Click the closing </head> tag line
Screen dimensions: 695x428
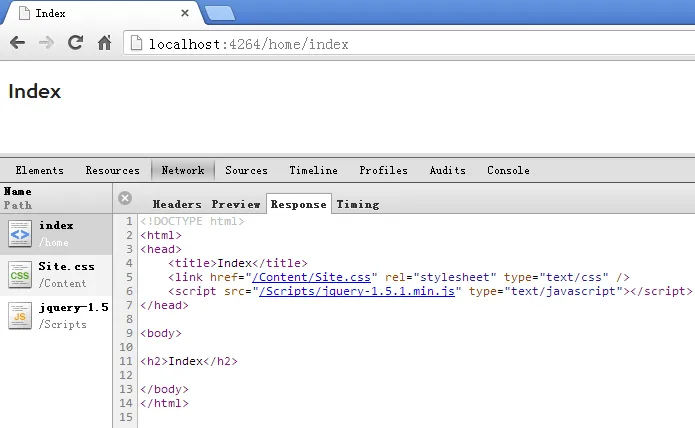[x=164, y=305]
